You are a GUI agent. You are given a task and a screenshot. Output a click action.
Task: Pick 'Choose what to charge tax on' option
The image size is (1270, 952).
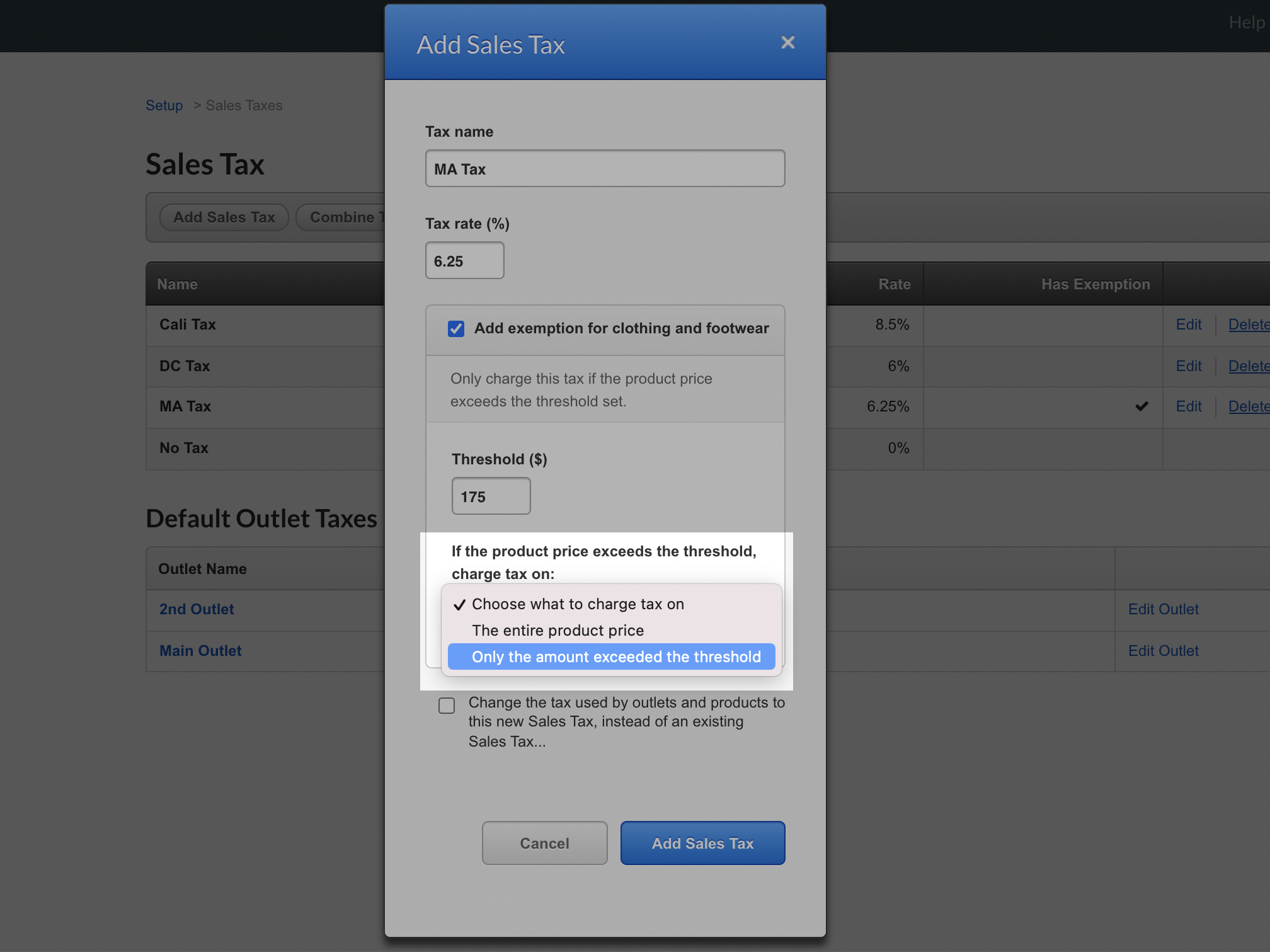(x=577, y=604)
